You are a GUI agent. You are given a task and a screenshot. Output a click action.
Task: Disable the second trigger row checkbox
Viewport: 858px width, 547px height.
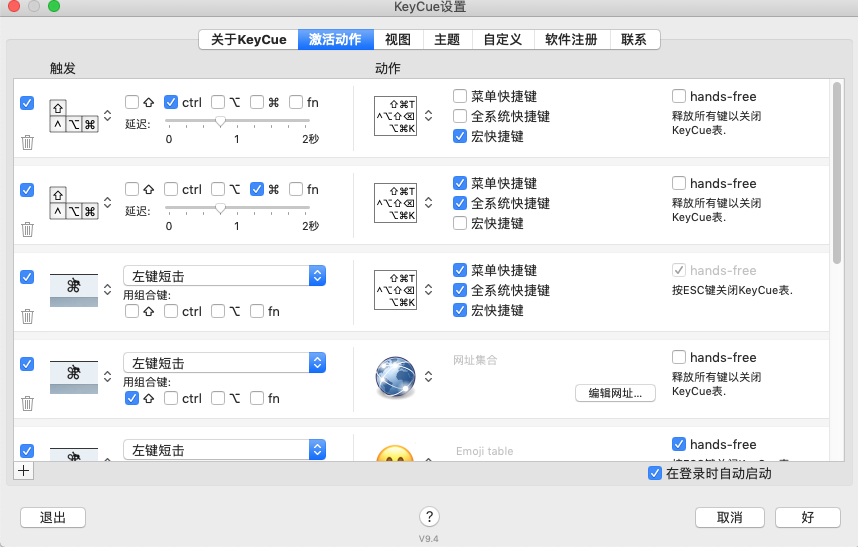[27, 190]
